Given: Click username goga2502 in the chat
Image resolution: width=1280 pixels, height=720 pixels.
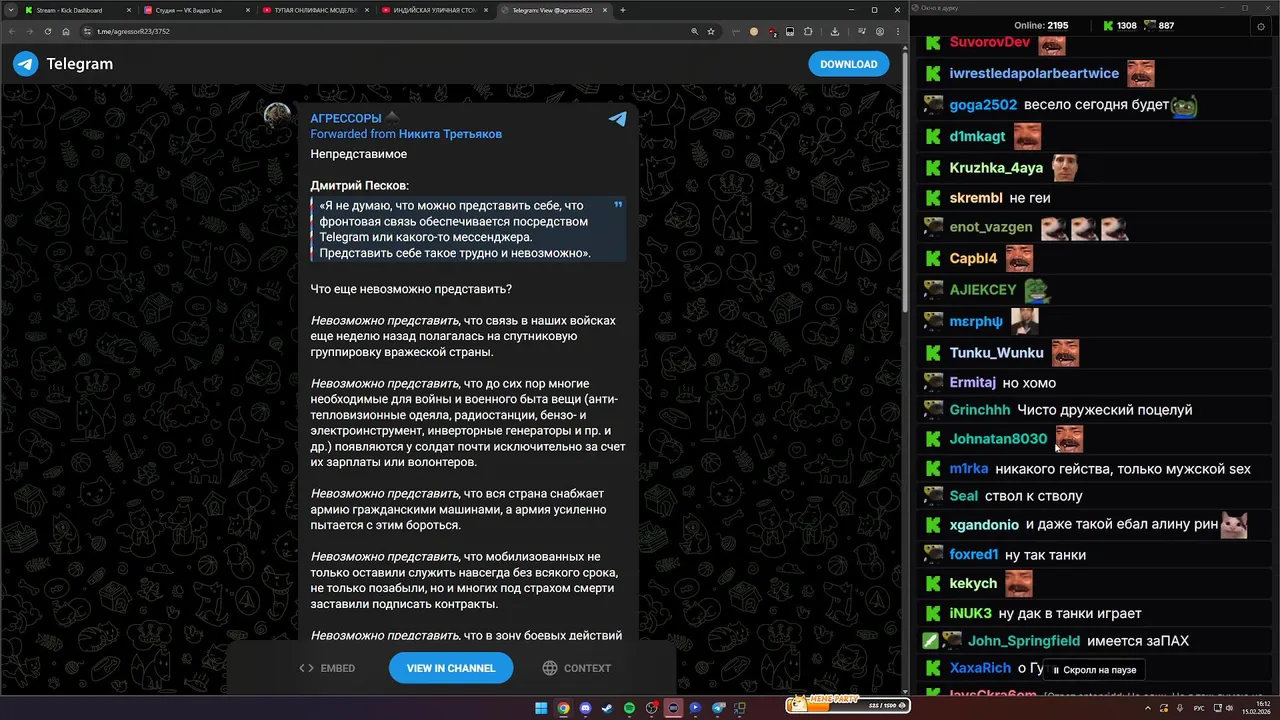Looking at the screenshot, I should coord(983,105).
